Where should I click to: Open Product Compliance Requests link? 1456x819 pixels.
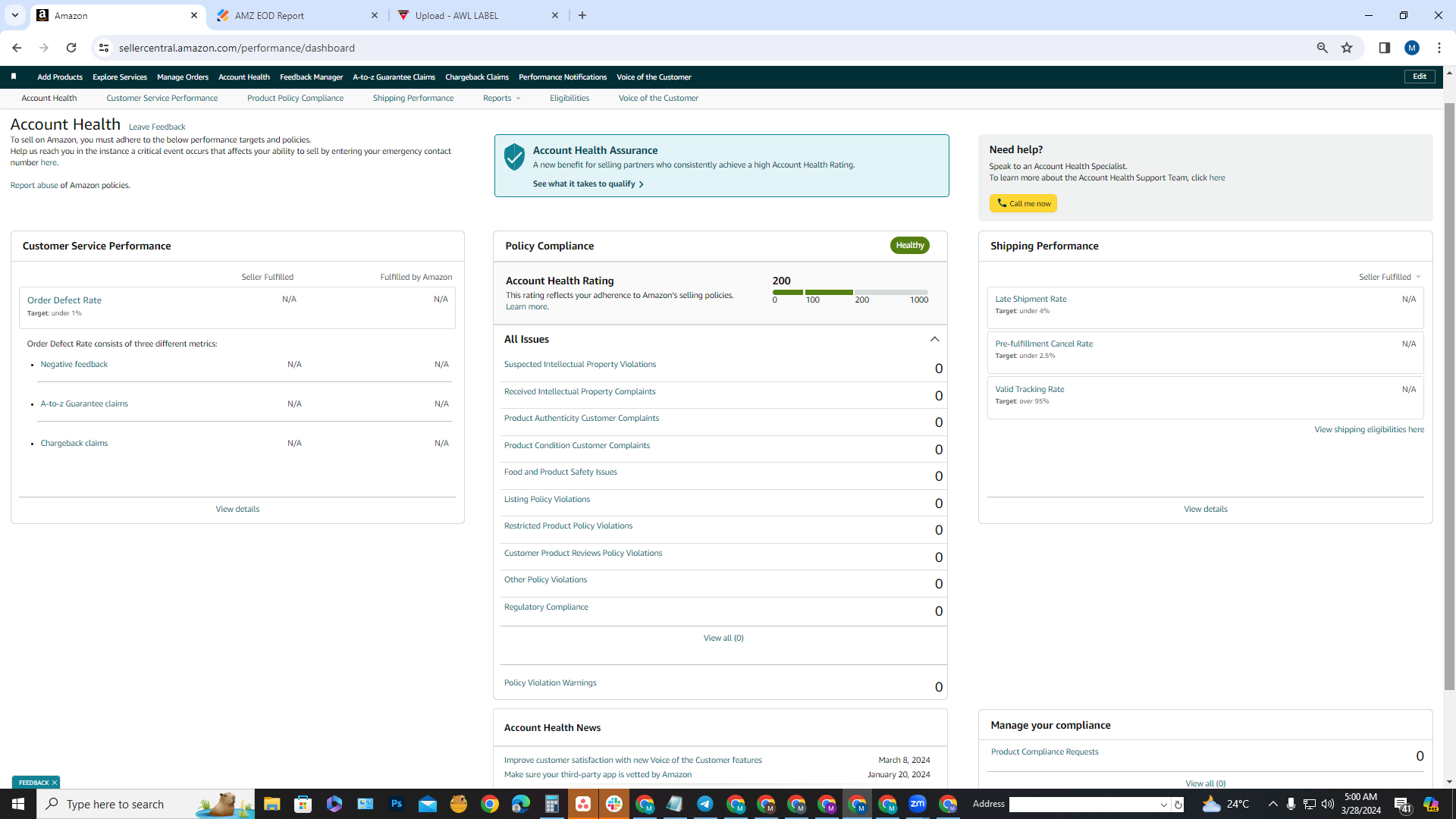pos(1044,752)
